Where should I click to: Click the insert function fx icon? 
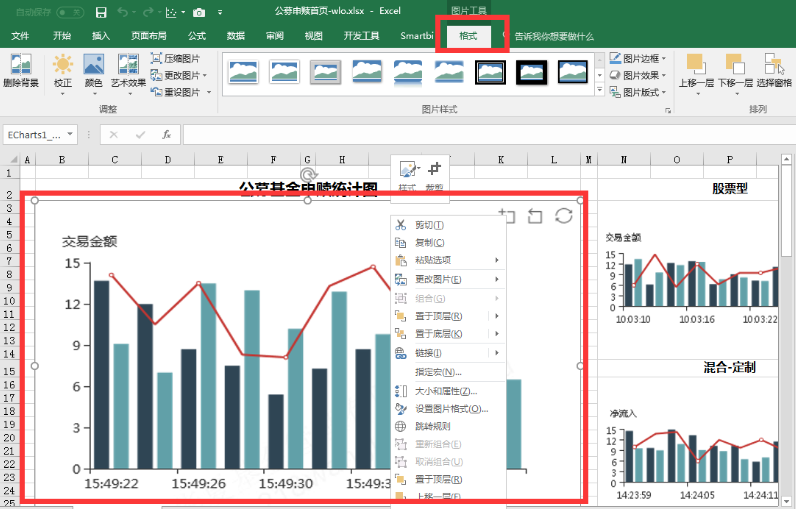pos(167,134)
